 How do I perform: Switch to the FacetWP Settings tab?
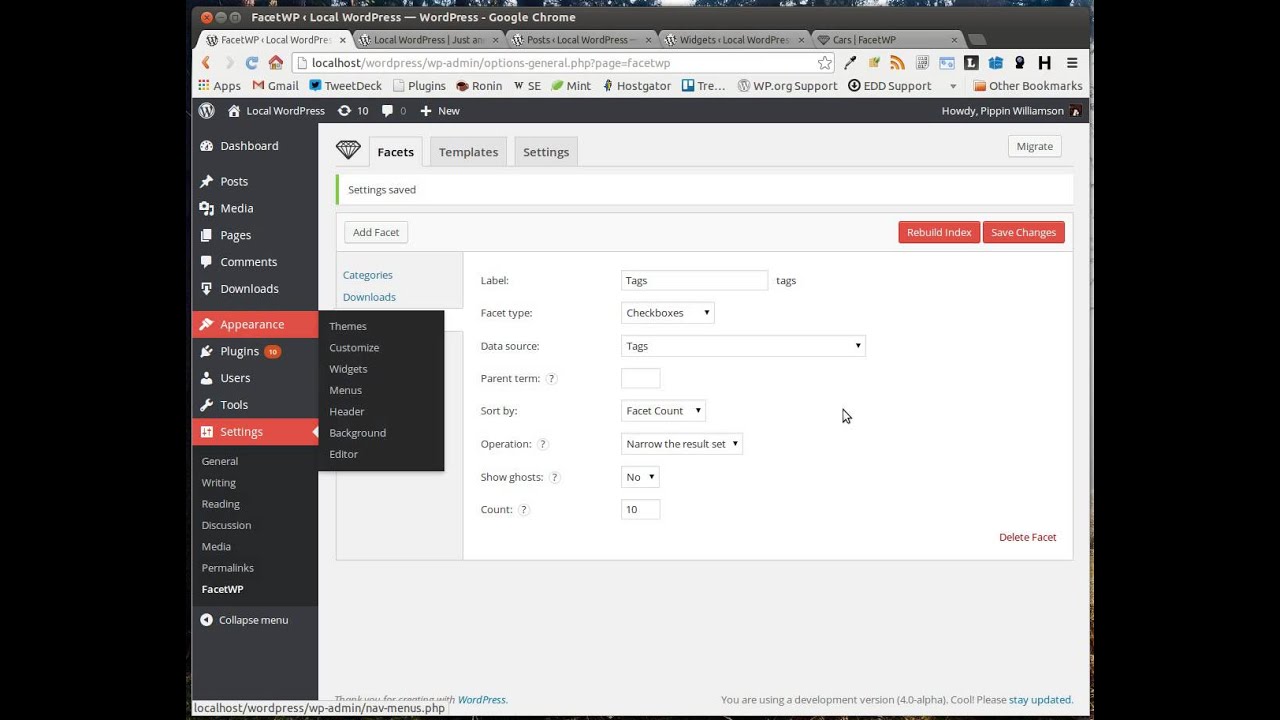click(546, 152)
